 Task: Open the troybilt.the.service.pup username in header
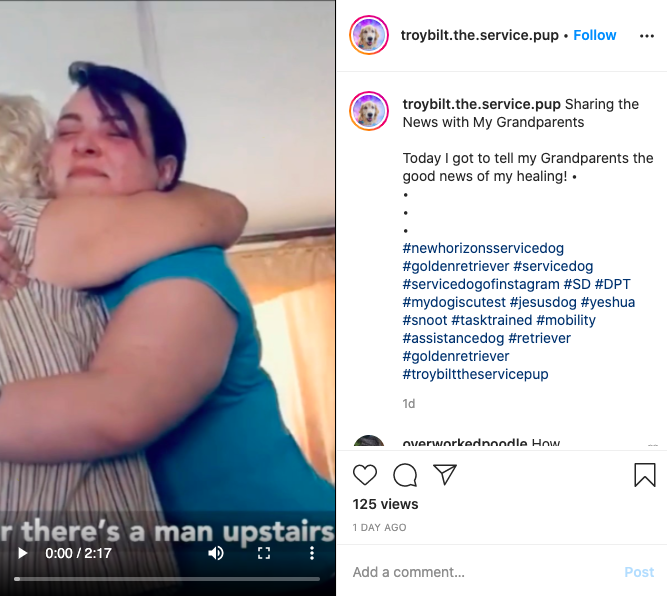click(480, 35)
